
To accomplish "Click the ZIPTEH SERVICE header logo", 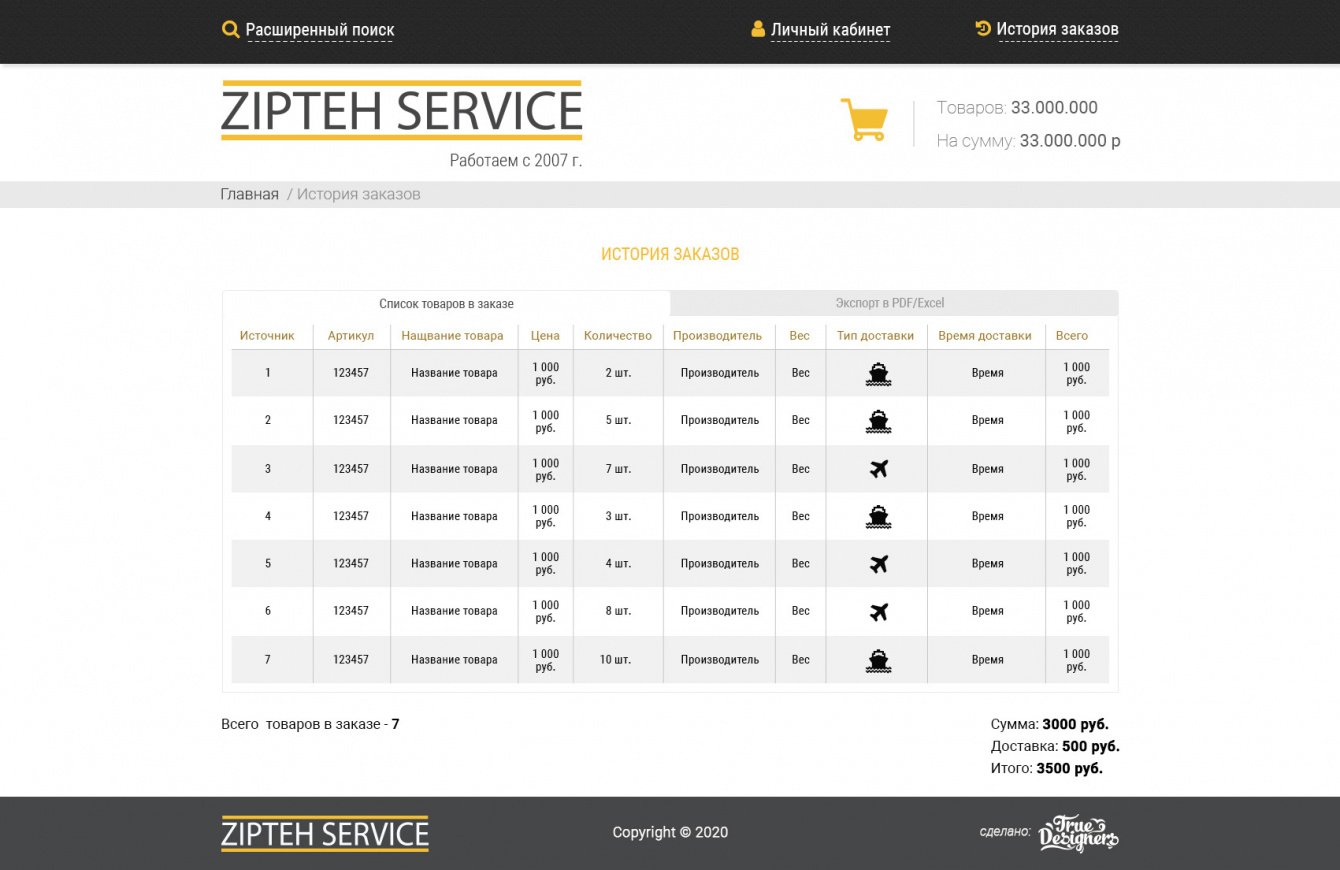I will click(x=401, y=110).
